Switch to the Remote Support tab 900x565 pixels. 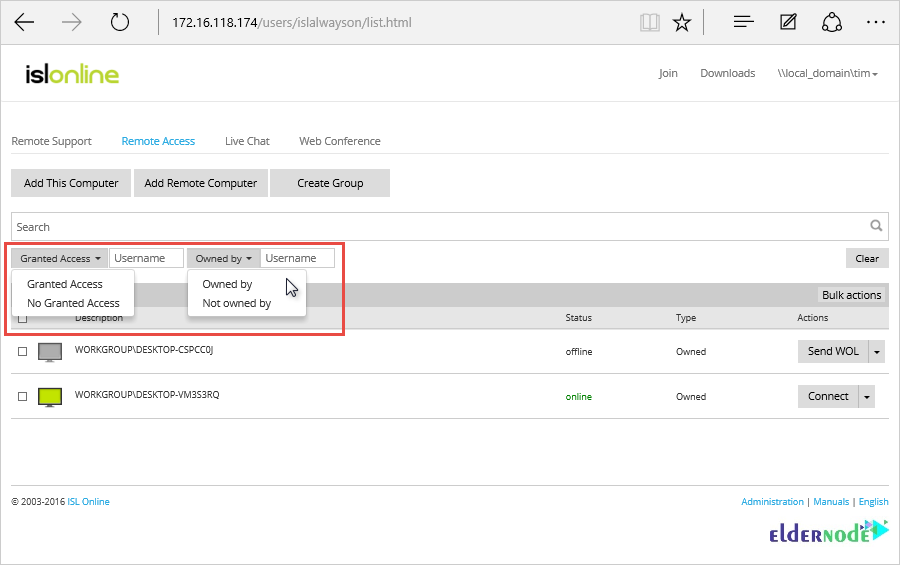pyautogui.click(x=51, y=141)
